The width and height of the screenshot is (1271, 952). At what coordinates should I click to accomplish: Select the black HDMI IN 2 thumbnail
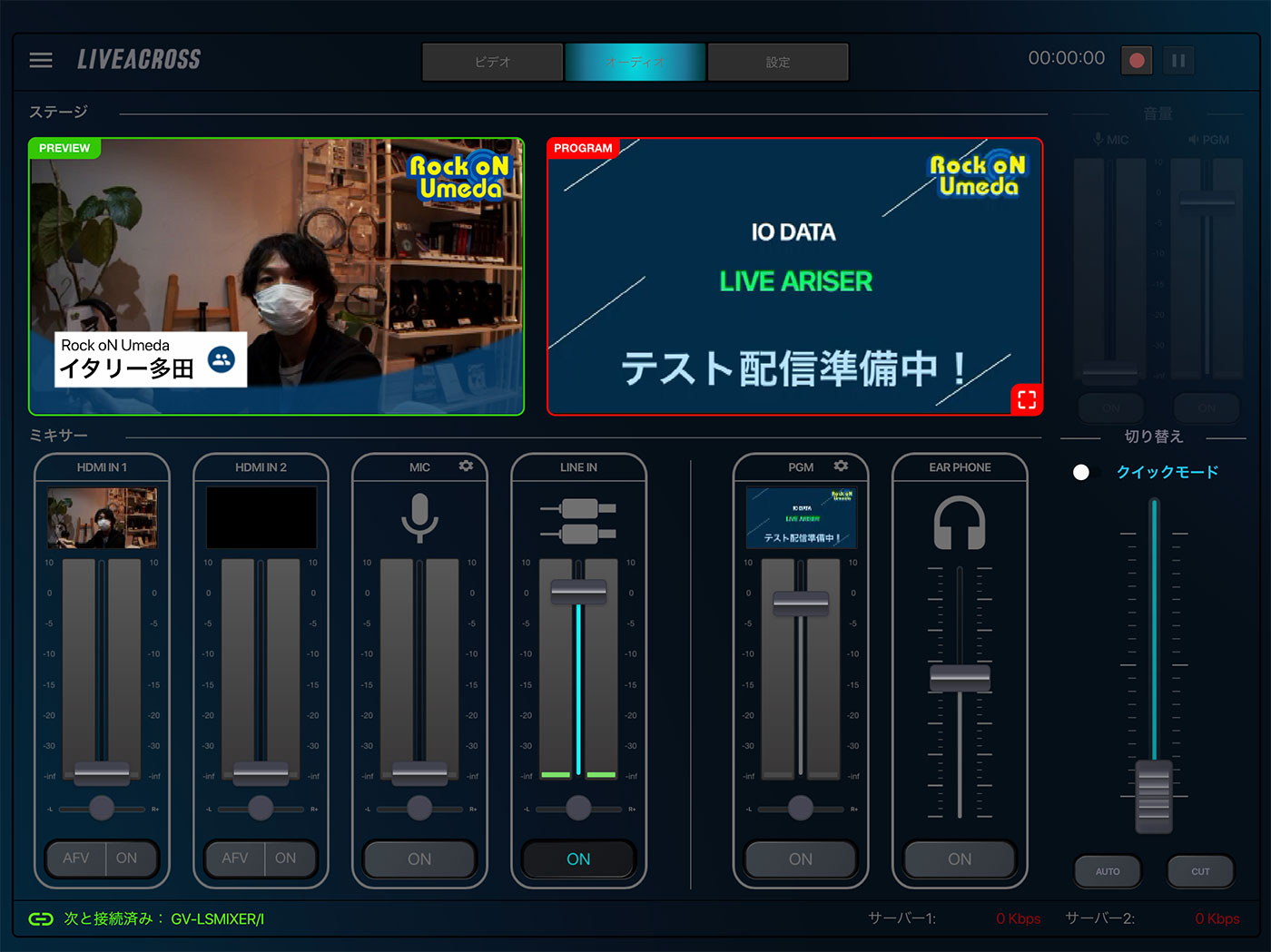pyautogui.click(x=261, y=517)
